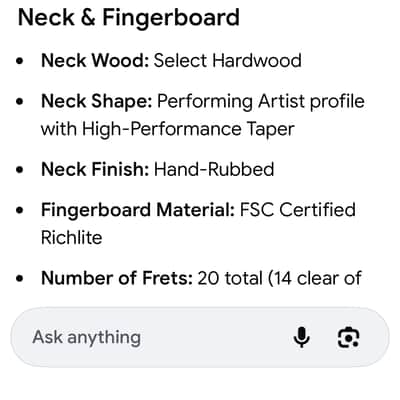
Task: Click the 20 total fret count text
Action: tap(230, 278)
